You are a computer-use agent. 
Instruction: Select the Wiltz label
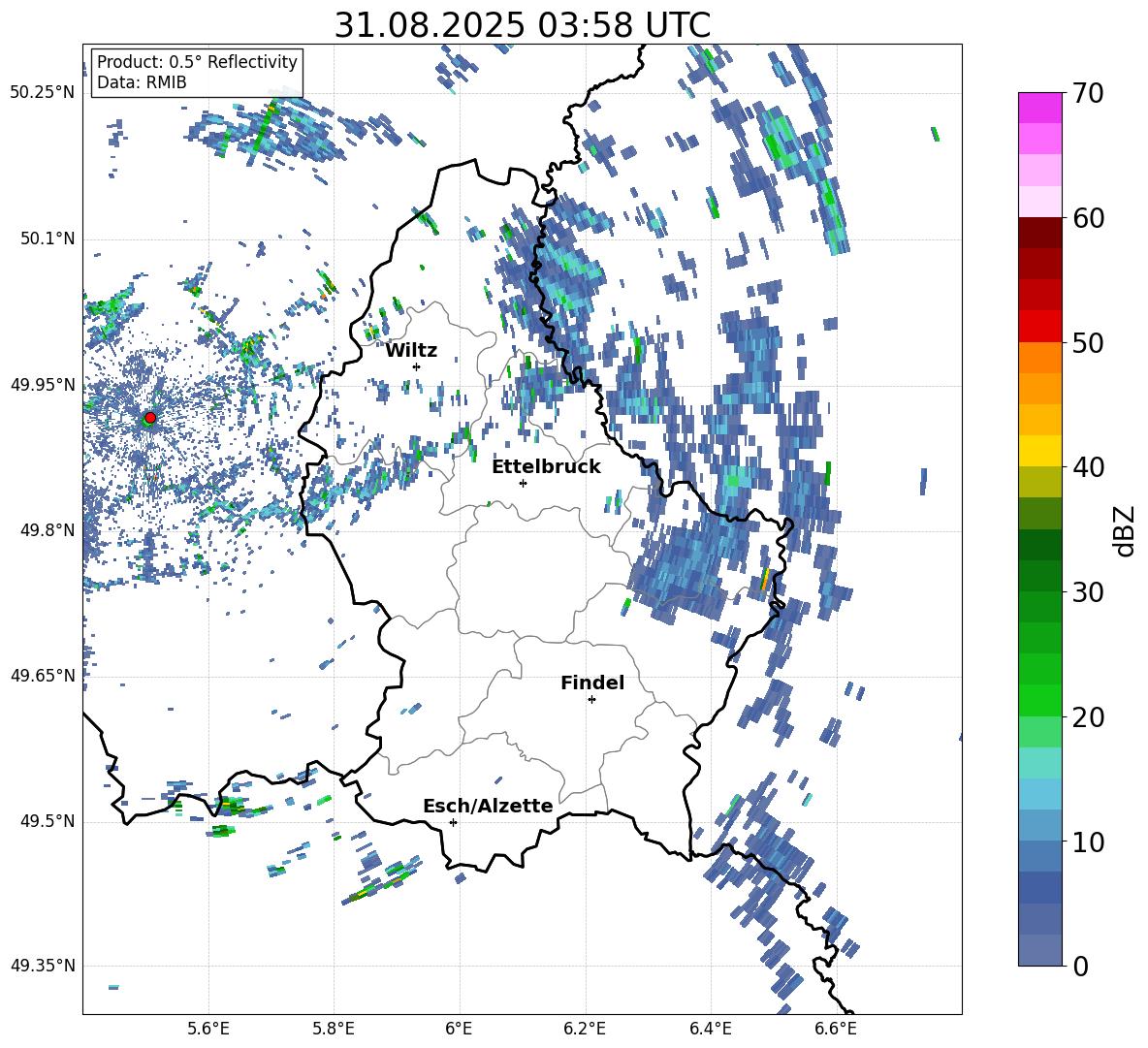click(x=411, y=351)
